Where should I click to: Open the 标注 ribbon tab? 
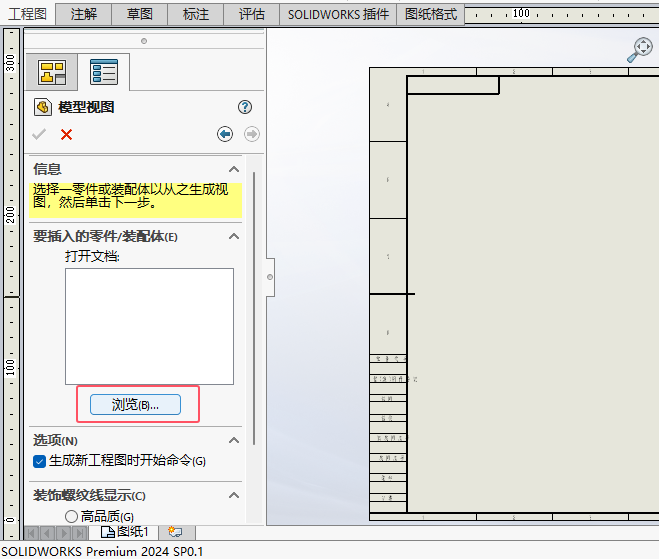[x=196, y=14]
